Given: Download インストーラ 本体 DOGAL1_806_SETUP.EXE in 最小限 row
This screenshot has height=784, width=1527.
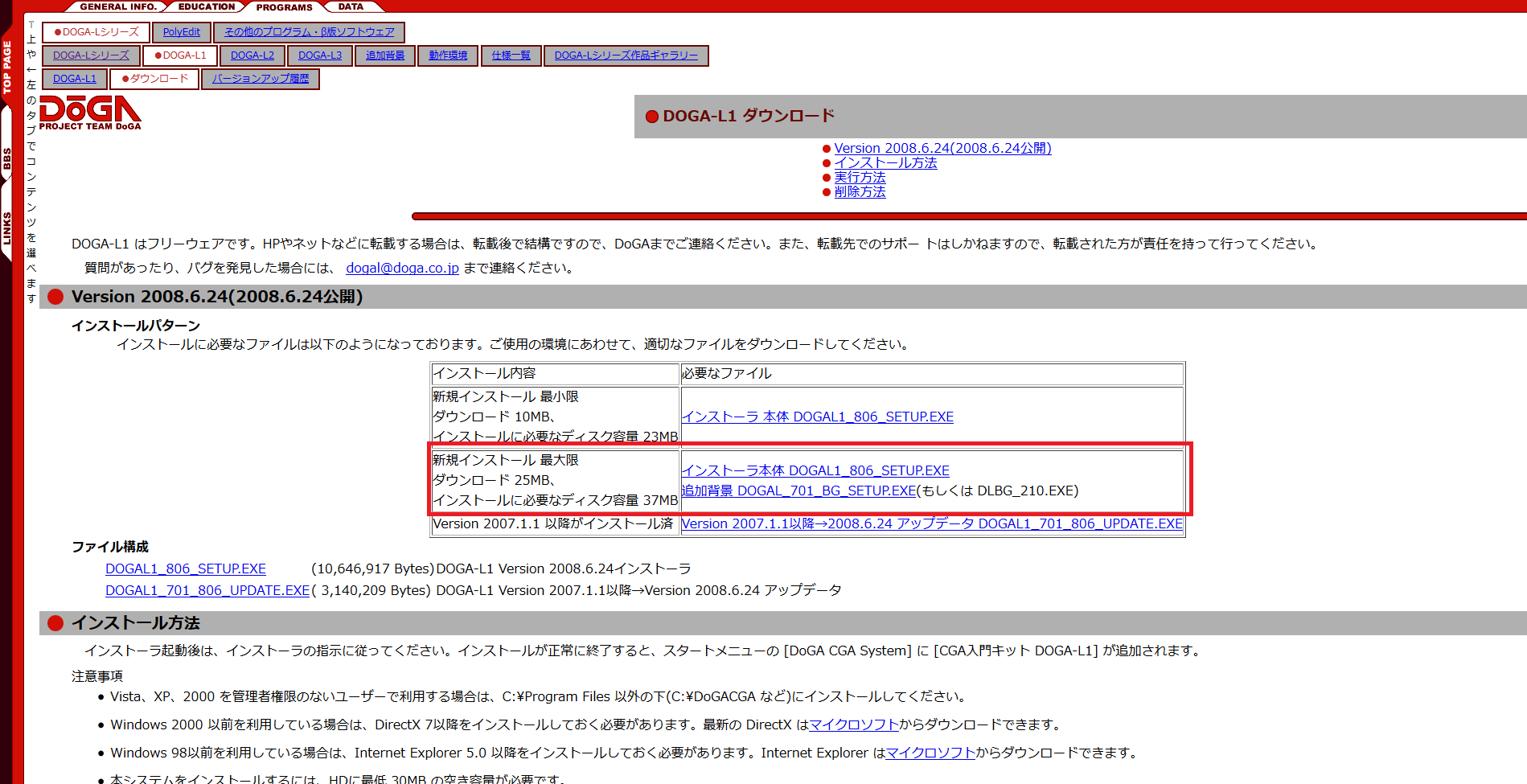Looking at the screenshot, I should coord(817,417).
